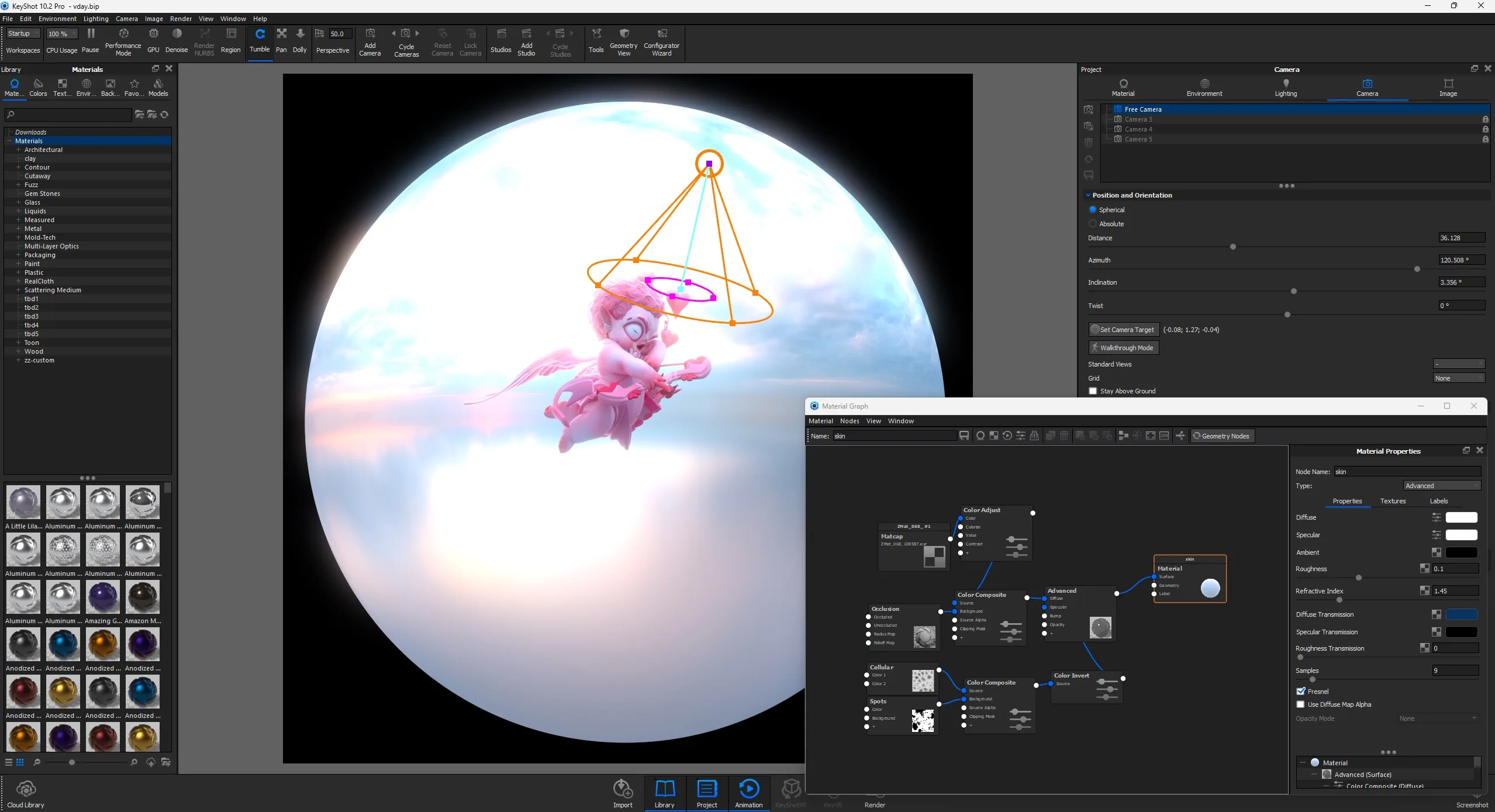Select Spherical position mode

tap(1093, 210)
